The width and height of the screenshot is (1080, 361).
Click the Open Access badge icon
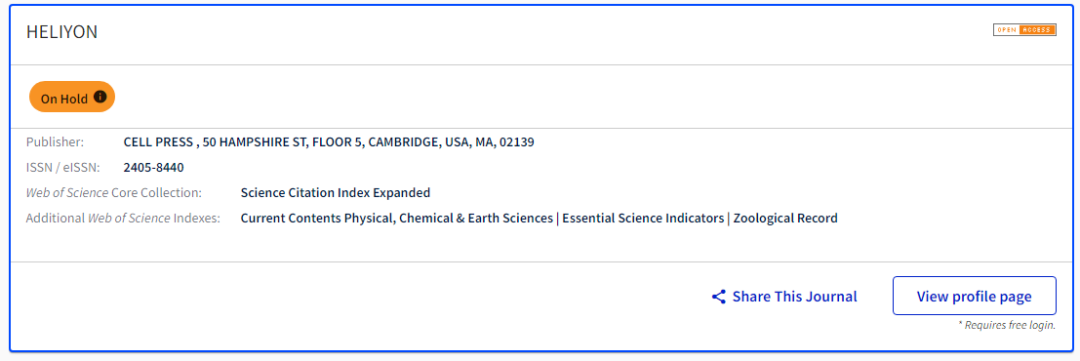click(x=1024, y=30)
